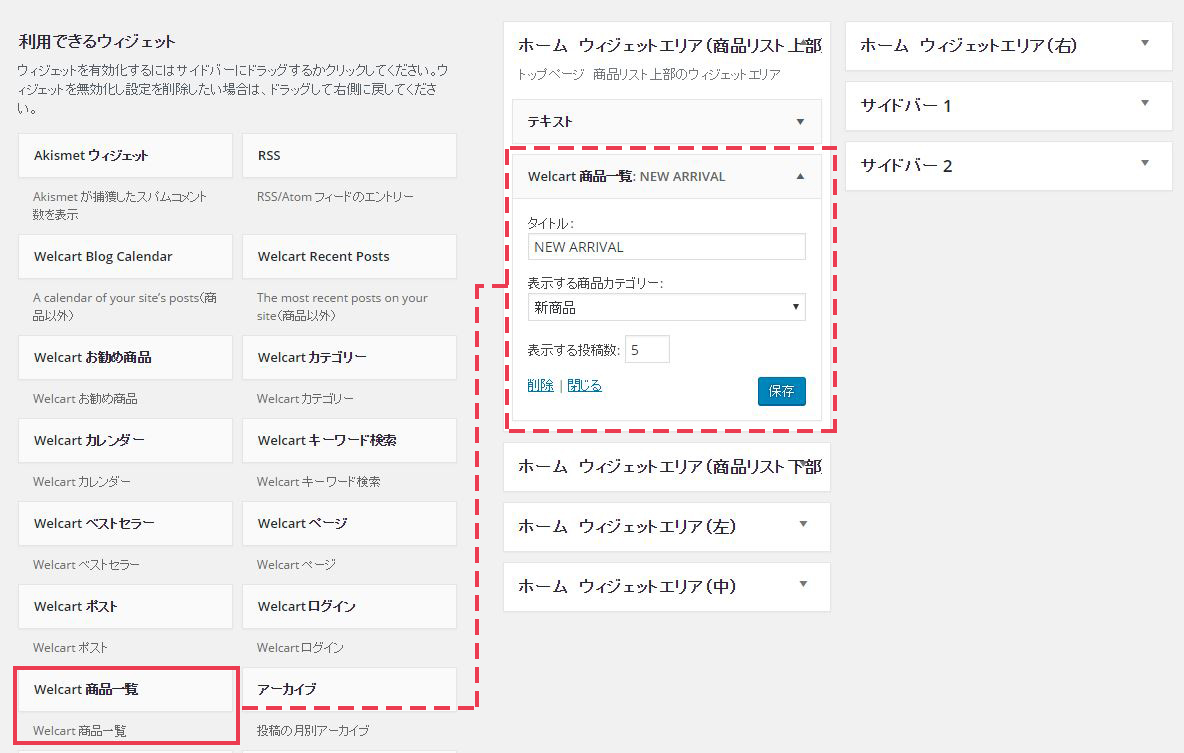Click the 削除 link
This screenshot has width=1184, height=753.
point(541,385)
